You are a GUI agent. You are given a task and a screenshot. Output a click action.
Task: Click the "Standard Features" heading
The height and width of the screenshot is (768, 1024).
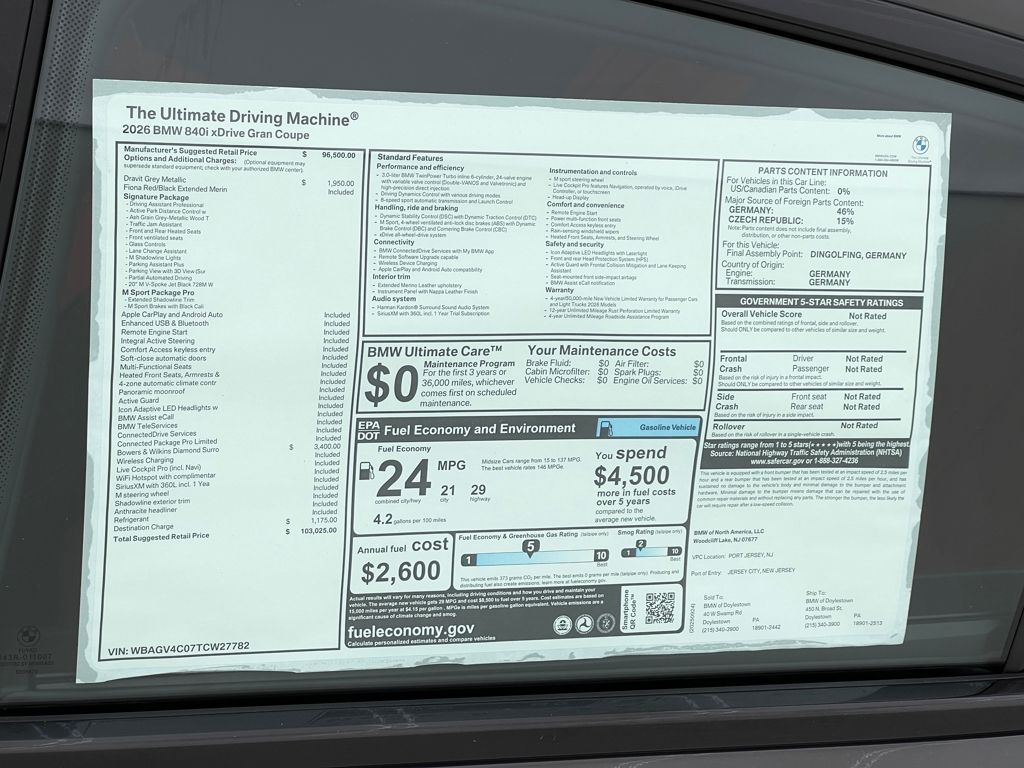coord(410,157)
